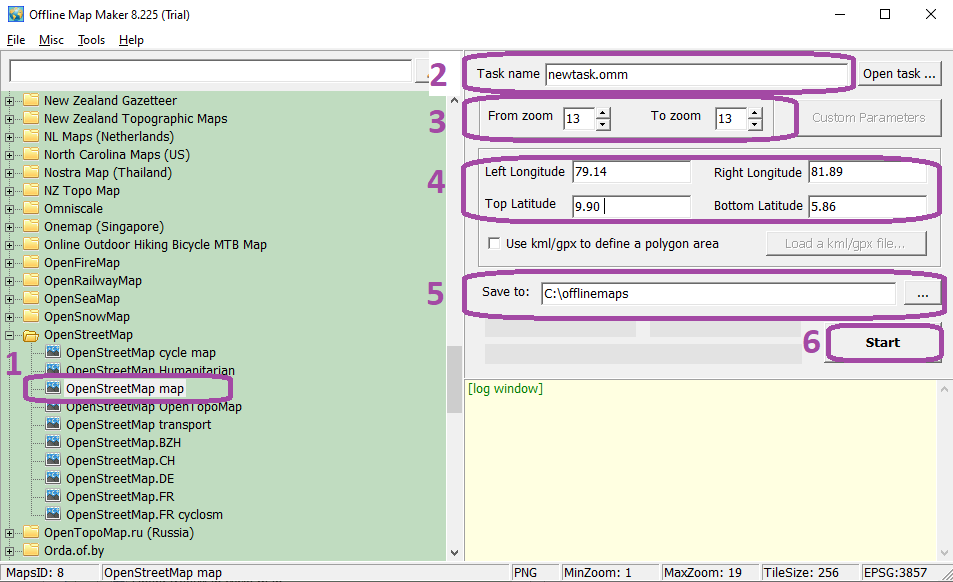The image size is (953, 582).
Task: Click the open OpenStreetMap folder icon
Action: [31, 335]
